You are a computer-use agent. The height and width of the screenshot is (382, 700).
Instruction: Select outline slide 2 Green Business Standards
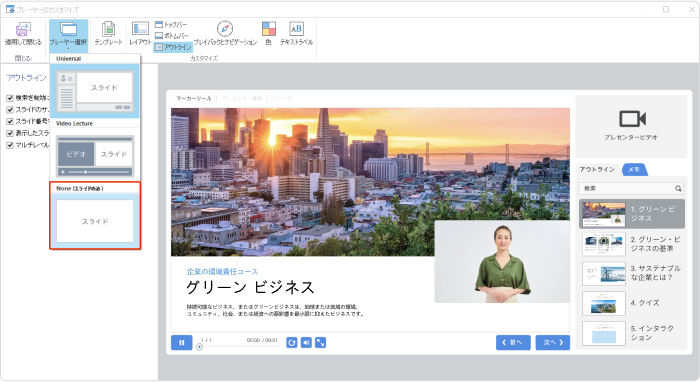[x=632, y=244]
